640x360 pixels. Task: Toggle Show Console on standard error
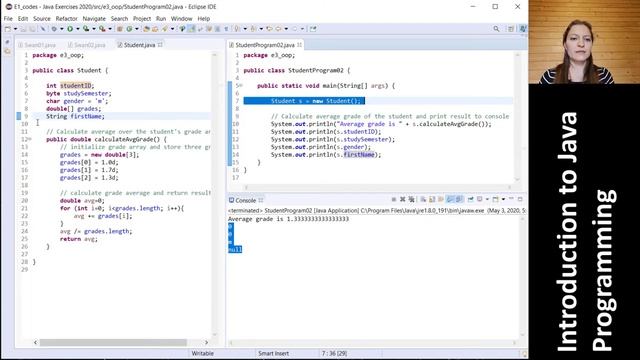point(459,199)
